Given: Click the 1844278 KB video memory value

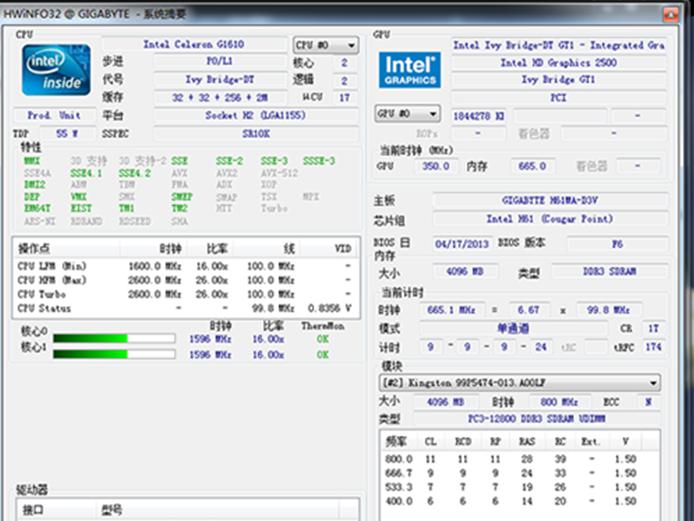Looking at the screenshot, I should pos(478,116).
